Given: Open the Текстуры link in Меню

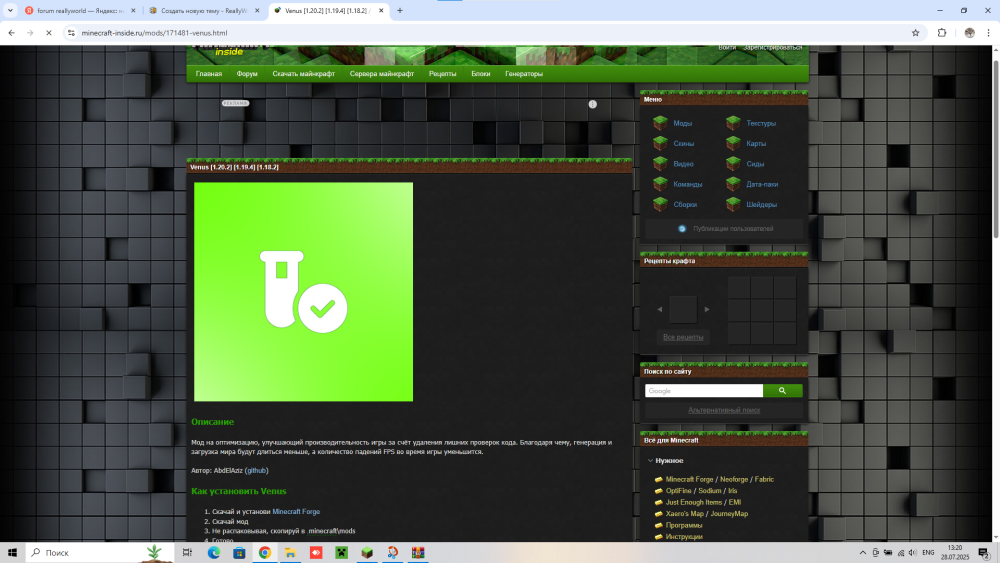Looking at the screenshot, I should pos(761,123).
